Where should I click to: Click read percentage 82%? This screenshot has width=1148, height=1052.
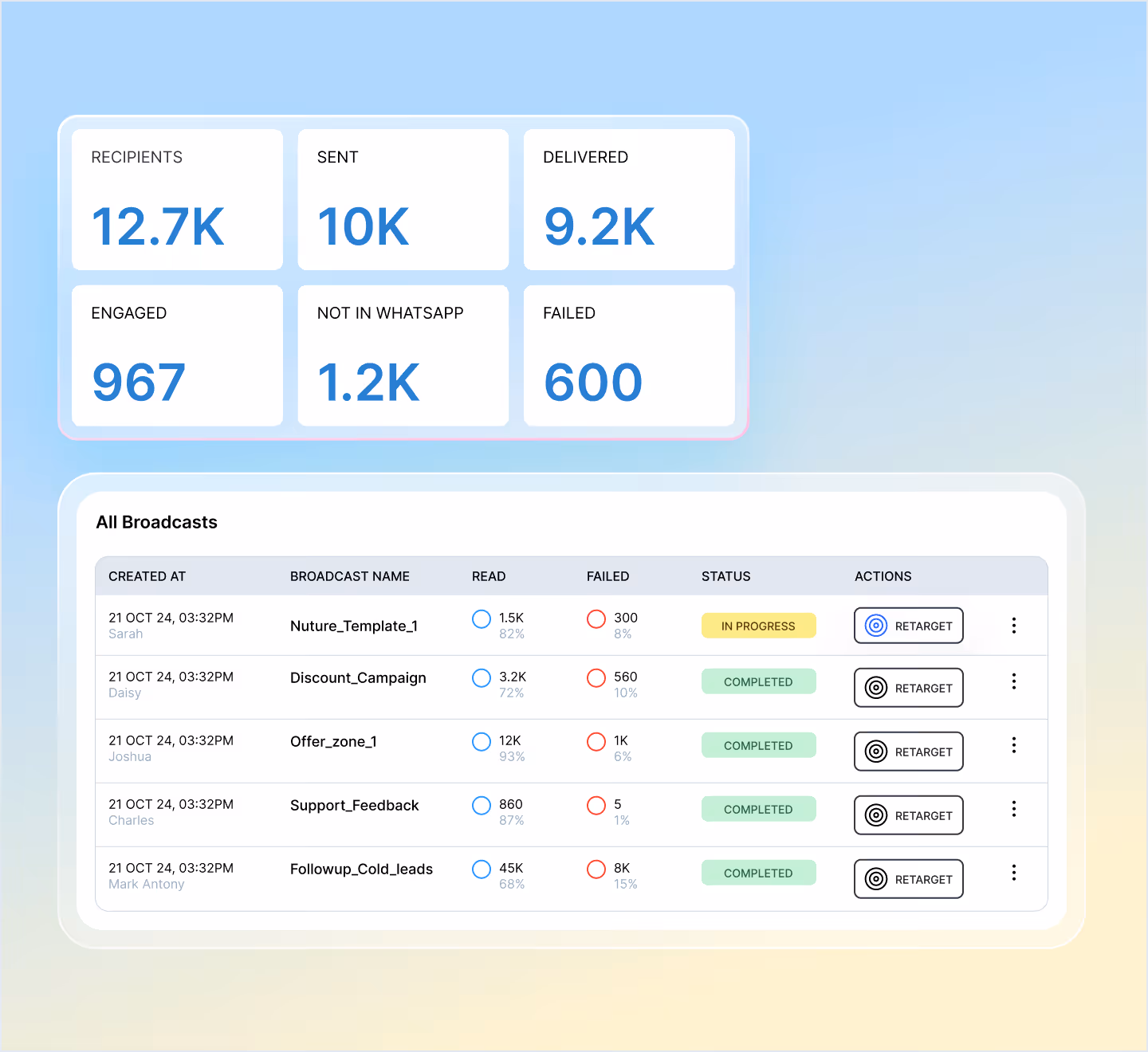(x=512, y=634)
